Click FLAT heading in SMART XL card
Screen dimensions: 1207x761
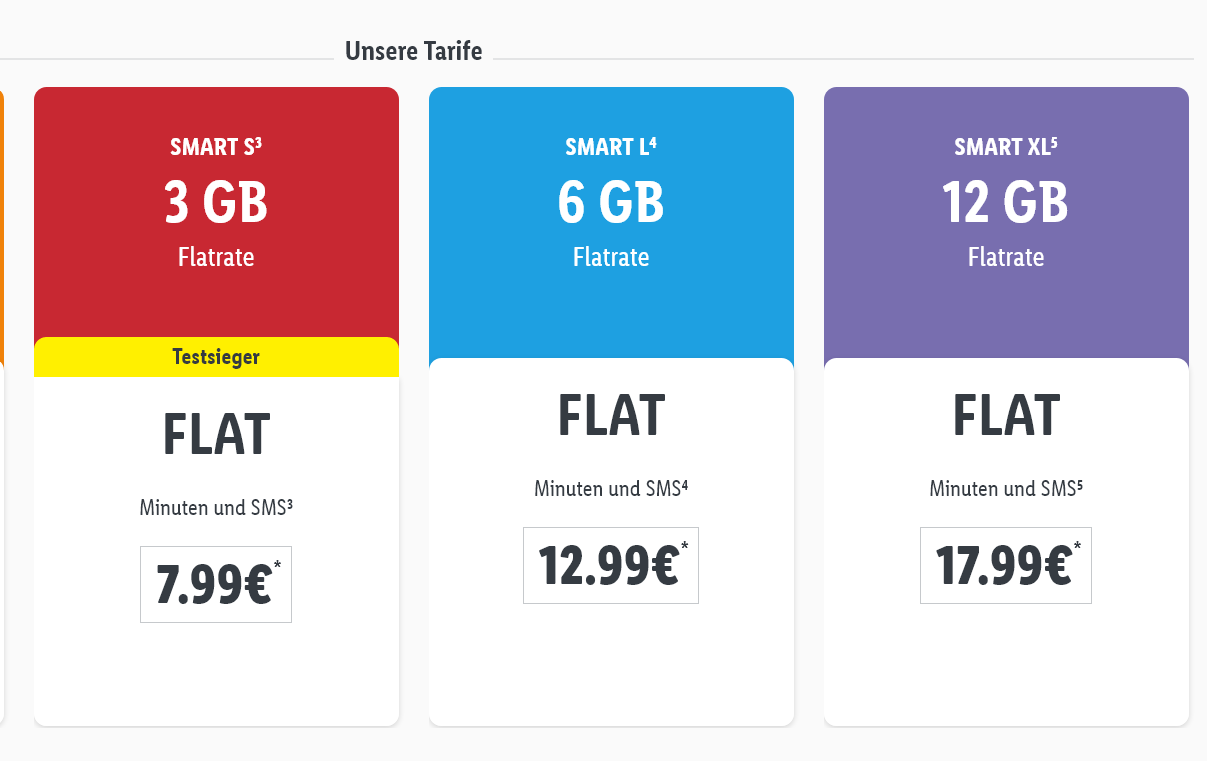pos(1006,416)
